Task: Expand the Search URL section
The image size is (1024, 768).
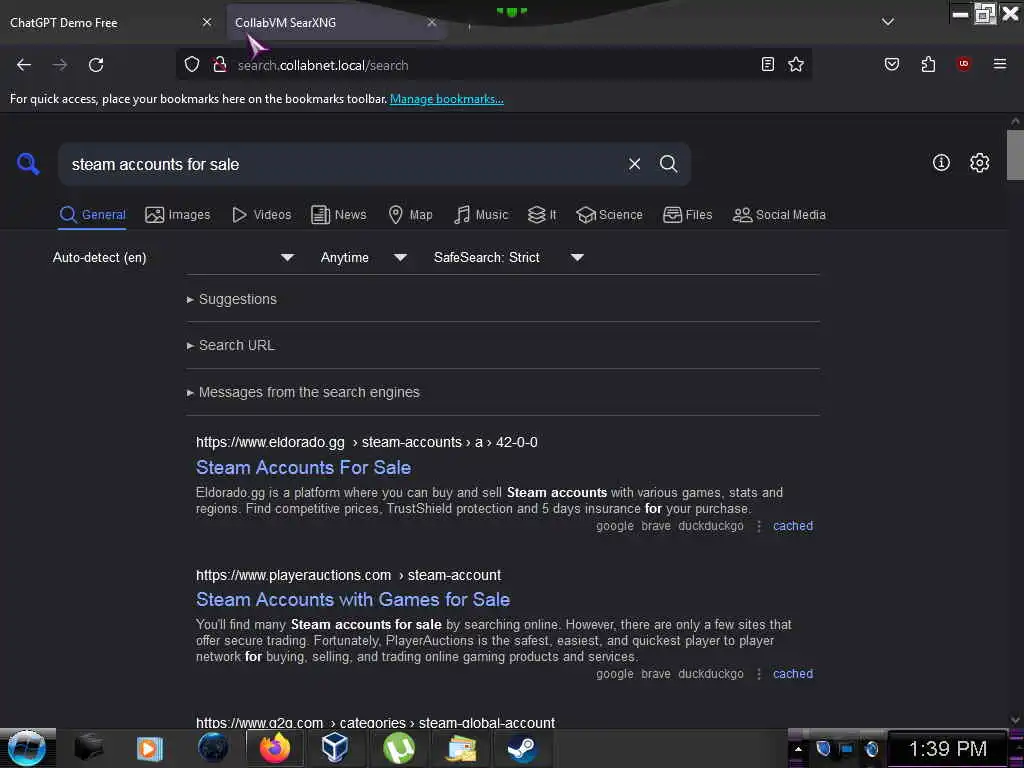Action: [x=231, y=345]
